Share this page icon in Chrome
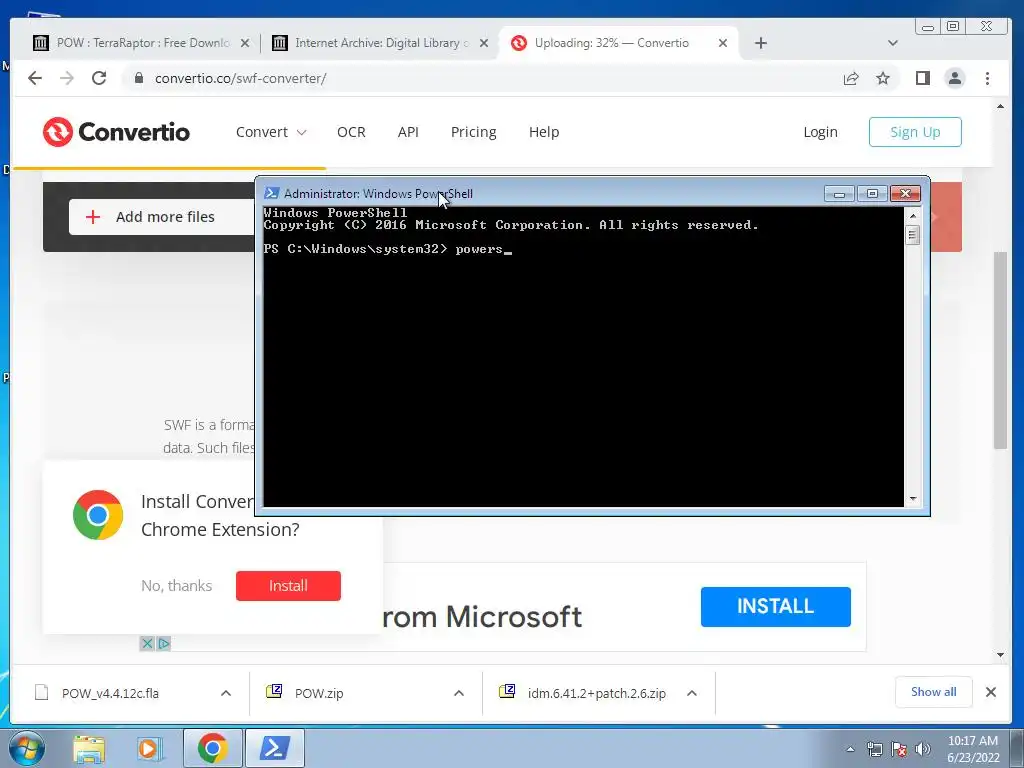 point(851,78)
